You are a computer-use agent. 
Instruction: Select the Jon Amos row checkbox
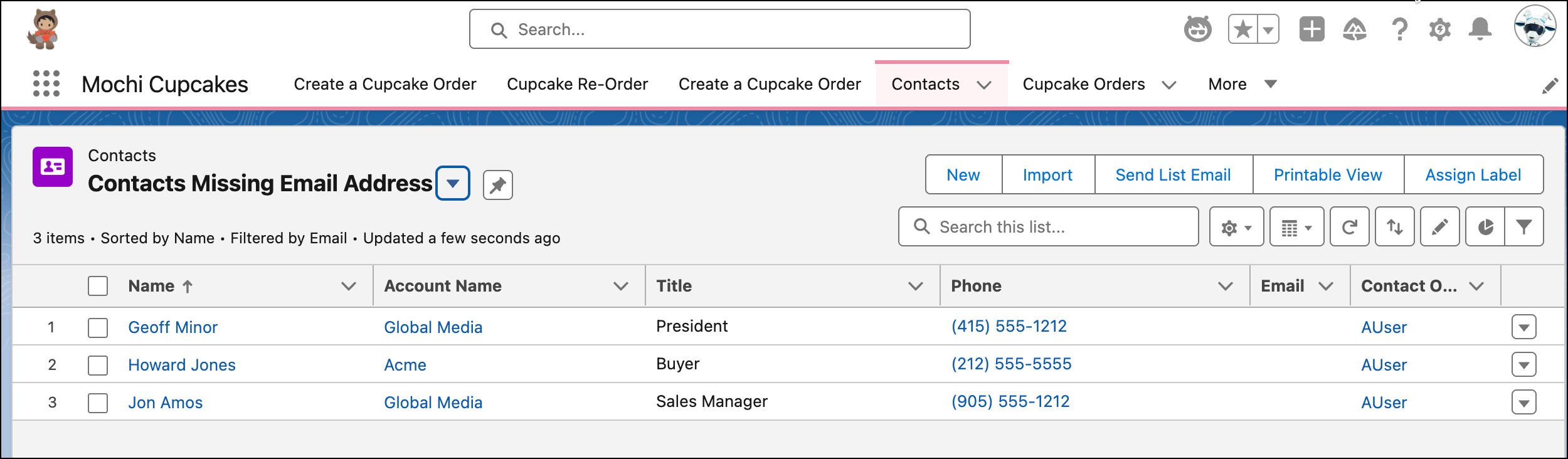(98, 403)
